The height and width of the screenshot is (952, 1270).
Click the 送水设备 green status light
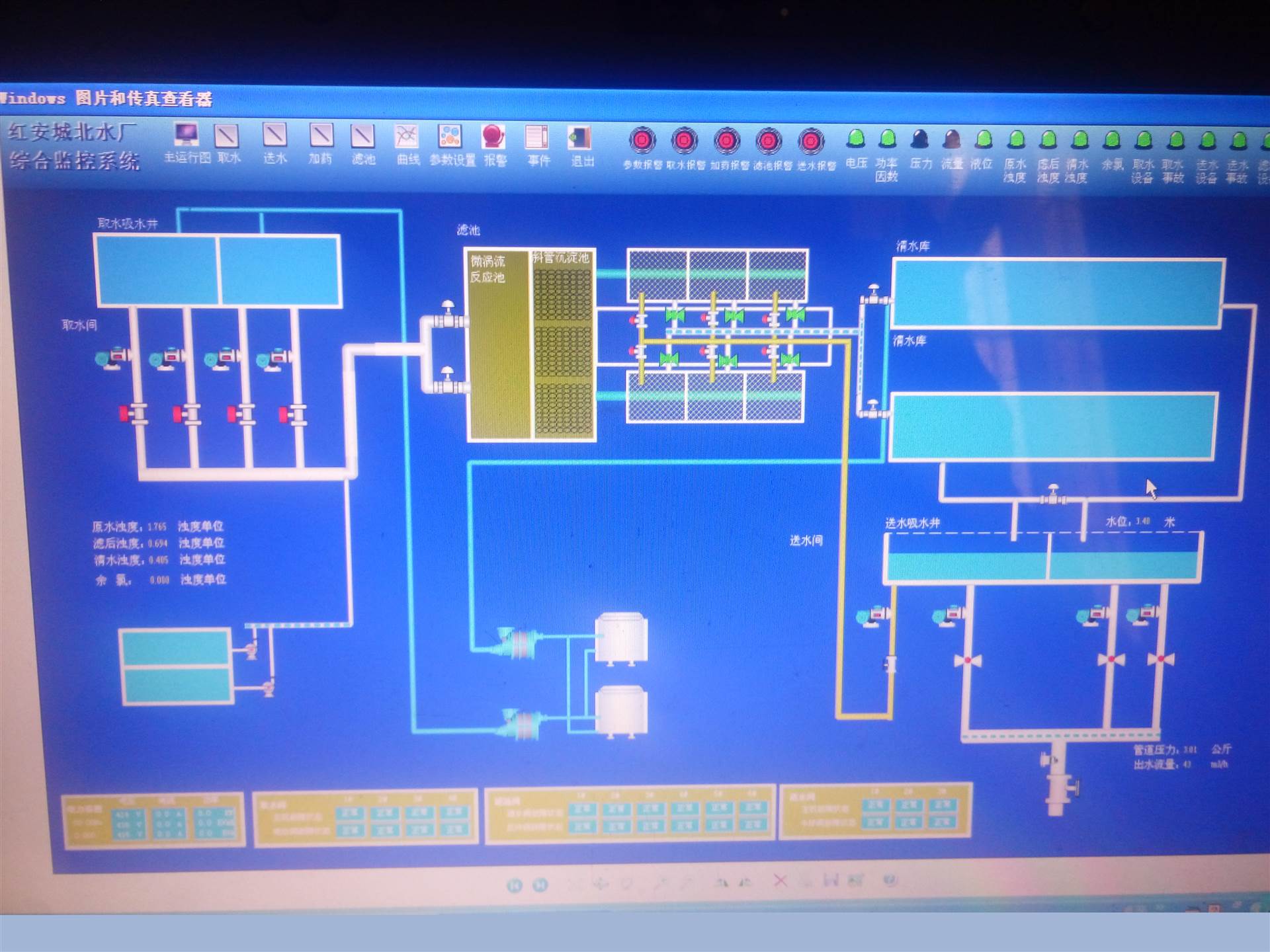(1207, 139)
